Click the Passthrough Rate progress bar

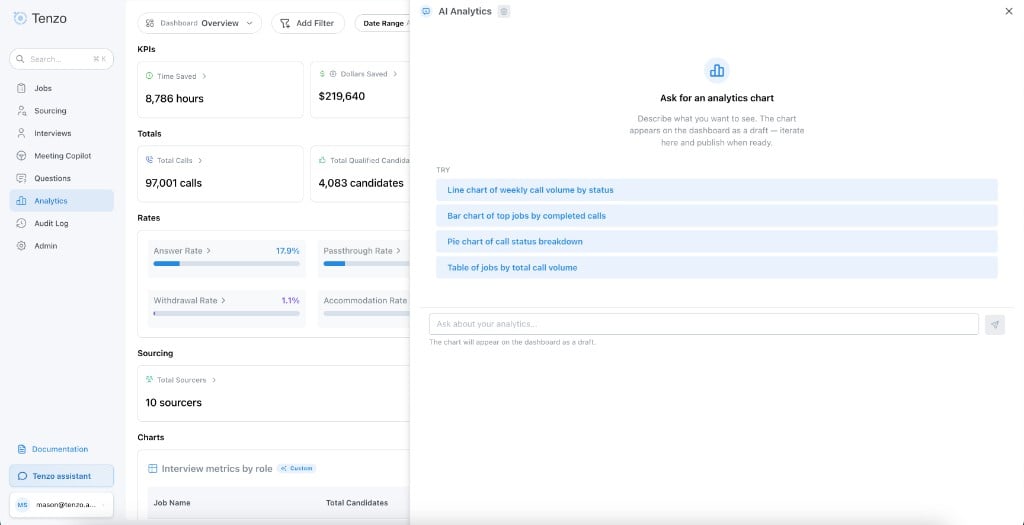coord(366,264)
